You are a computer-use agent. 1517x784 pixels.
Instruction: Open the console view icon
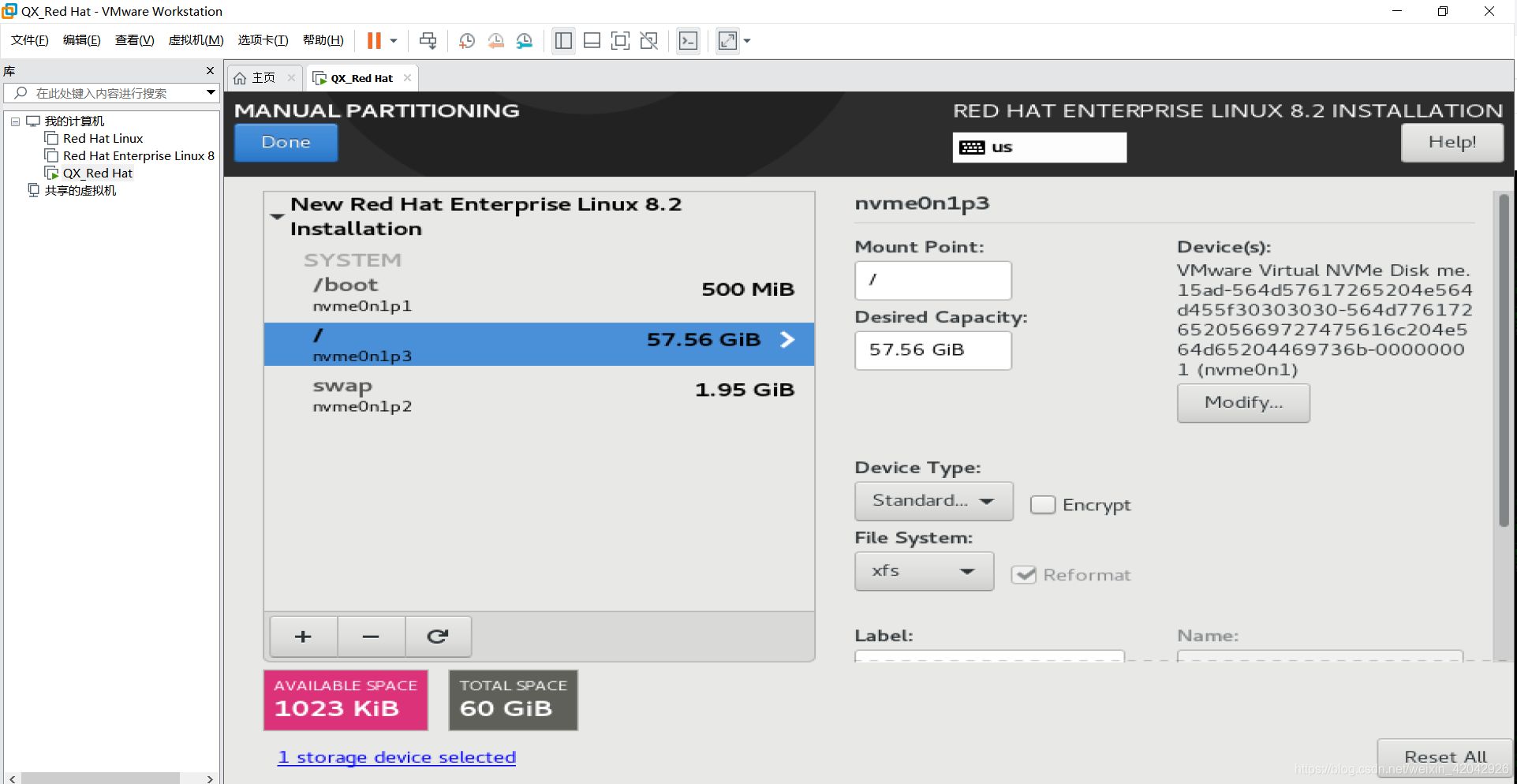688,40
